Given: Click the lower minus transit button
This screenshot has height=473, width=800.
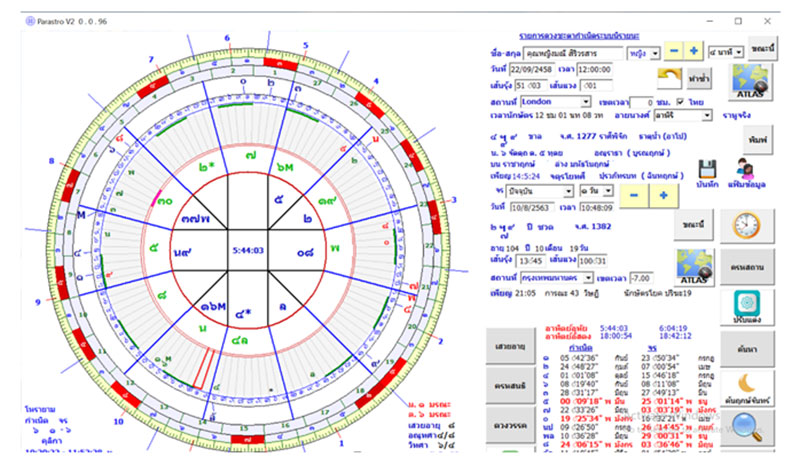Looking at the screenshot, I should click(634, 195).
